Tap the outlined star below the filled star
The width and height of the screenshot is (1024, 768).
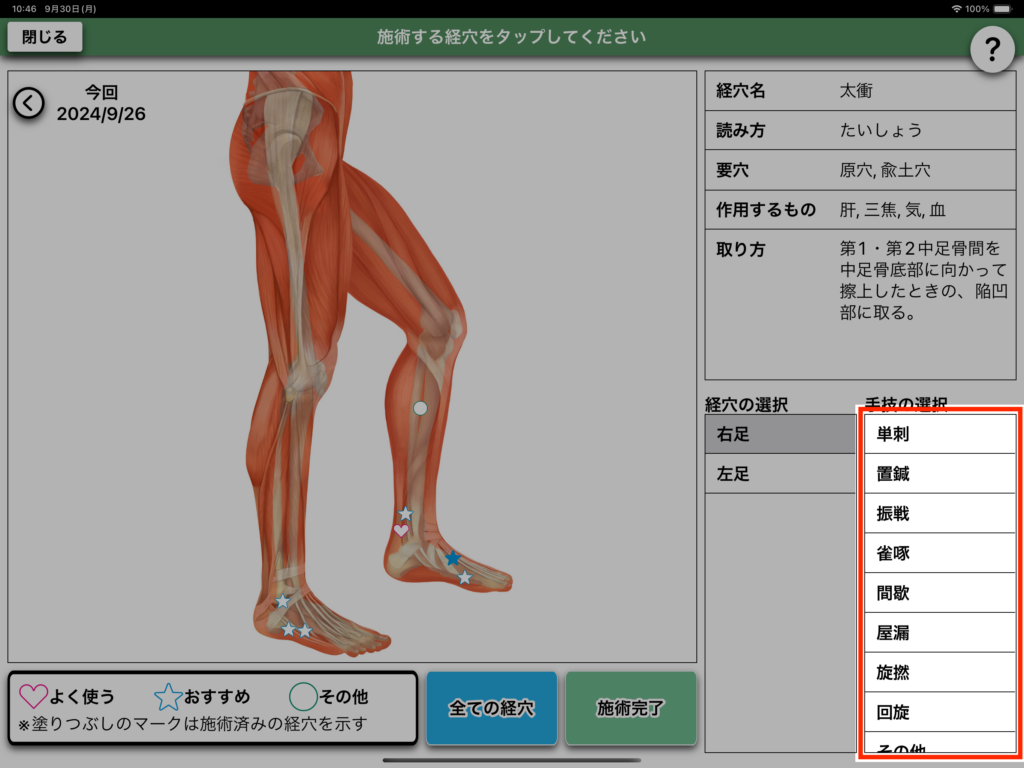(464, 577)
